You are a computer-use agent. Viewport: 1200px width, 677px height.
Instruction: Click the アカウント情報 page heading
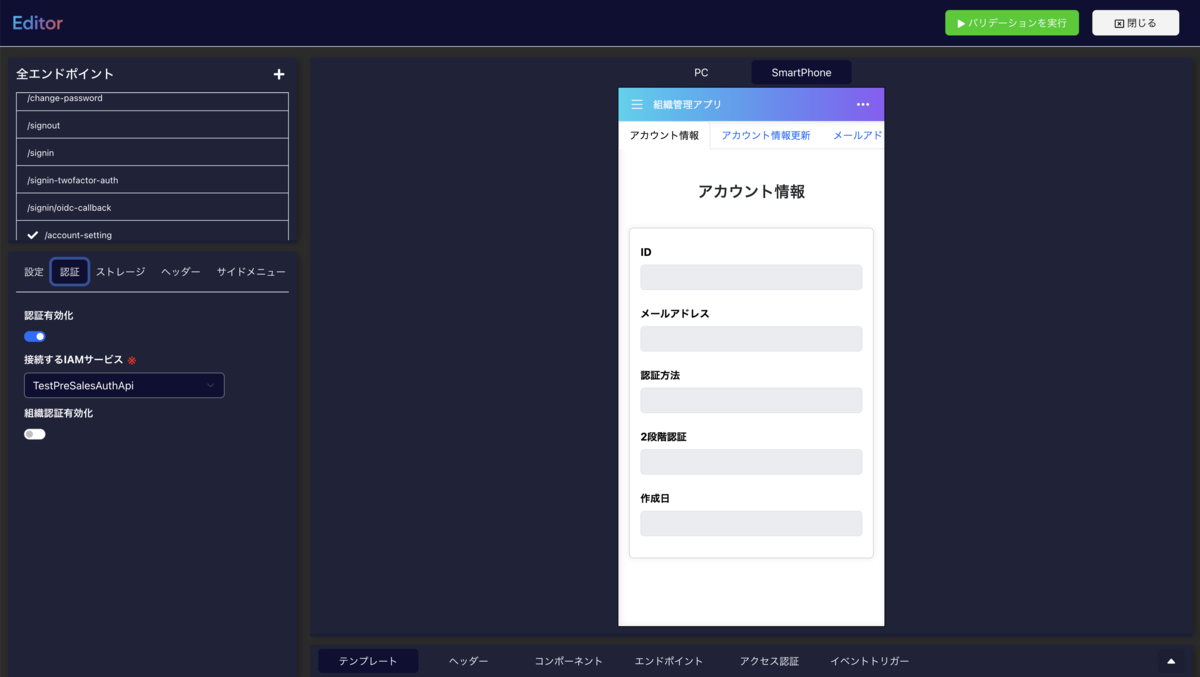pyautogui.click(x=751, y=191)
